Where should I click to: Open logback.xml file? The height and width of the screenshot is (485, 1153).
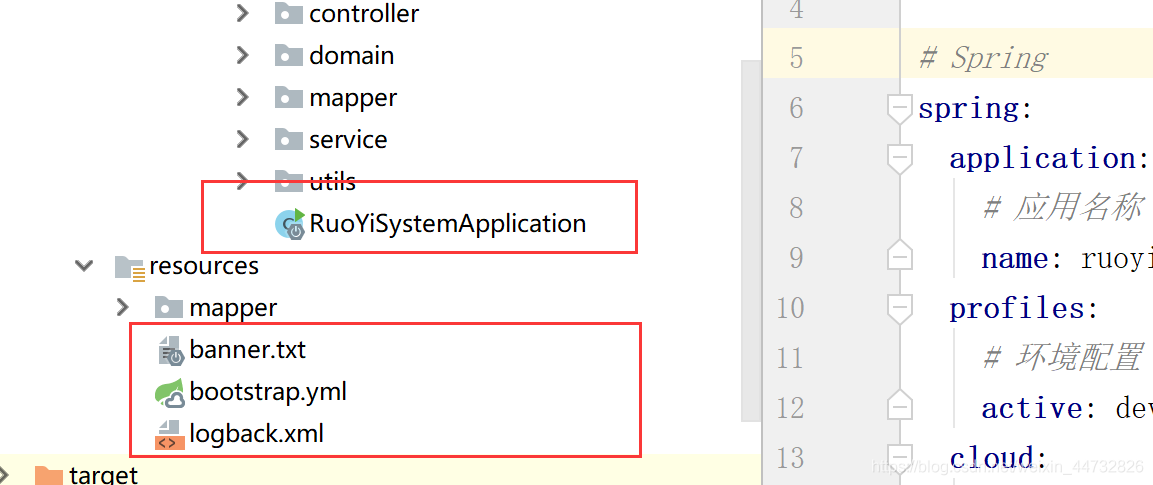tap(257, 434)
